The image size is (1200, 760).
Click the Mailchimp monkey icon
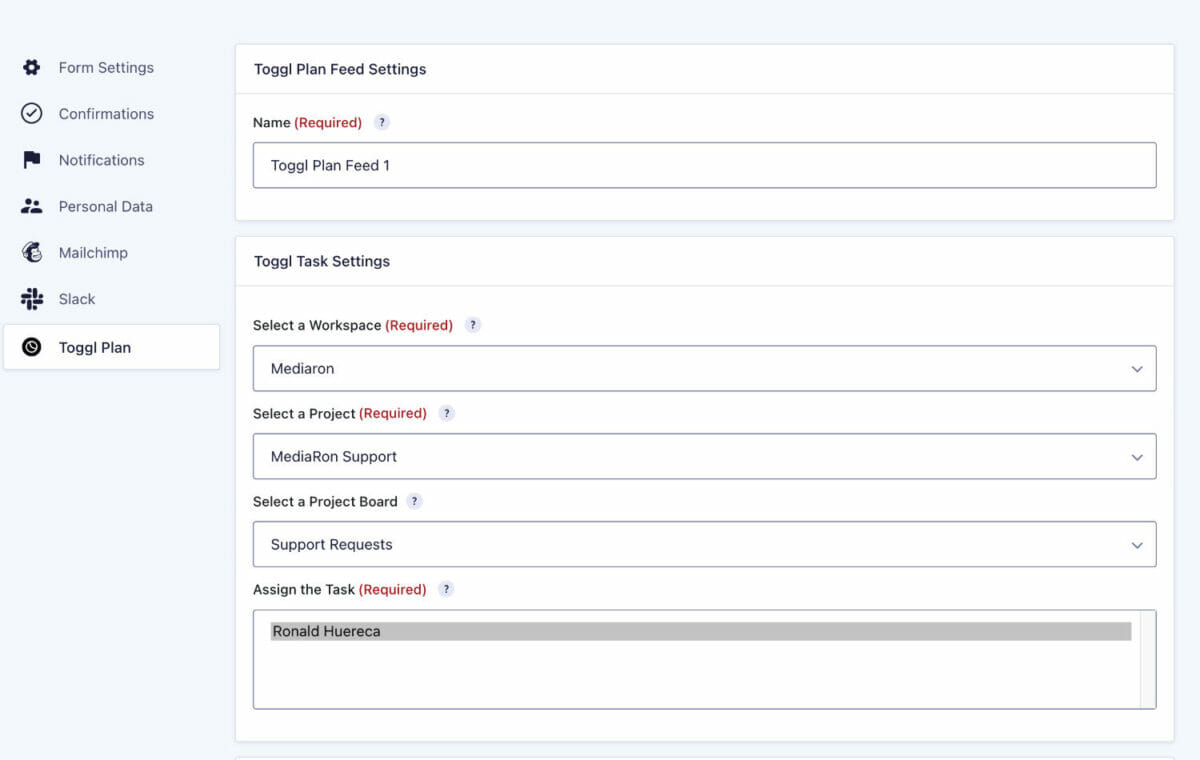click(32, 253)
